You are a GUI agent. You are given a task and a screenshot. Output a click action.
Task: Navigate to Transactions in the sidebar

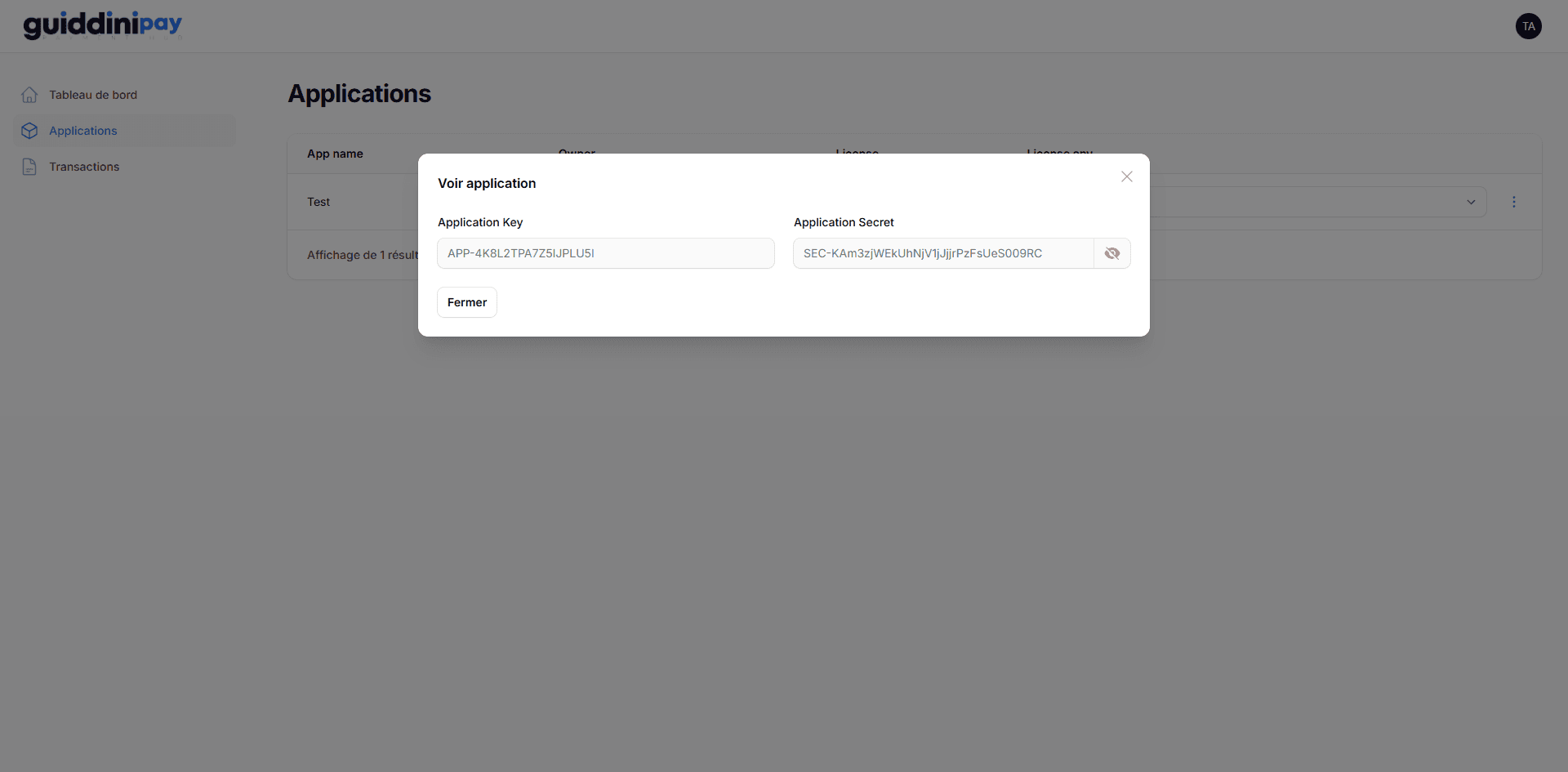(x=84, y=166)
